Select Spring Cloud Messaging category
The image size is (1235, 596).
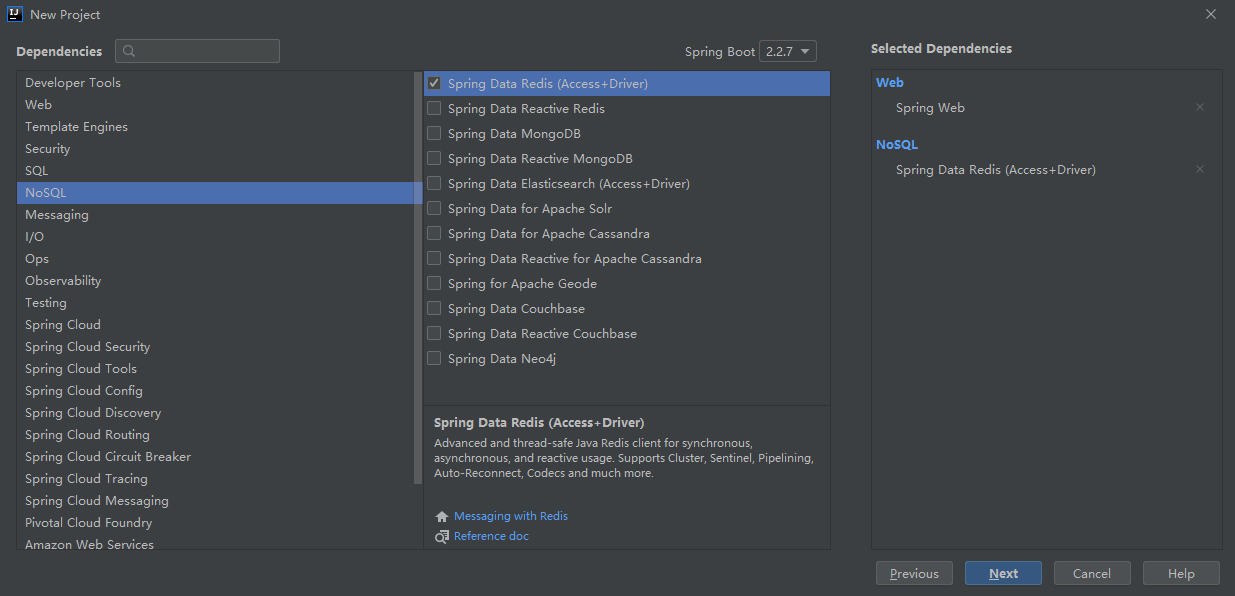[215, 500]
